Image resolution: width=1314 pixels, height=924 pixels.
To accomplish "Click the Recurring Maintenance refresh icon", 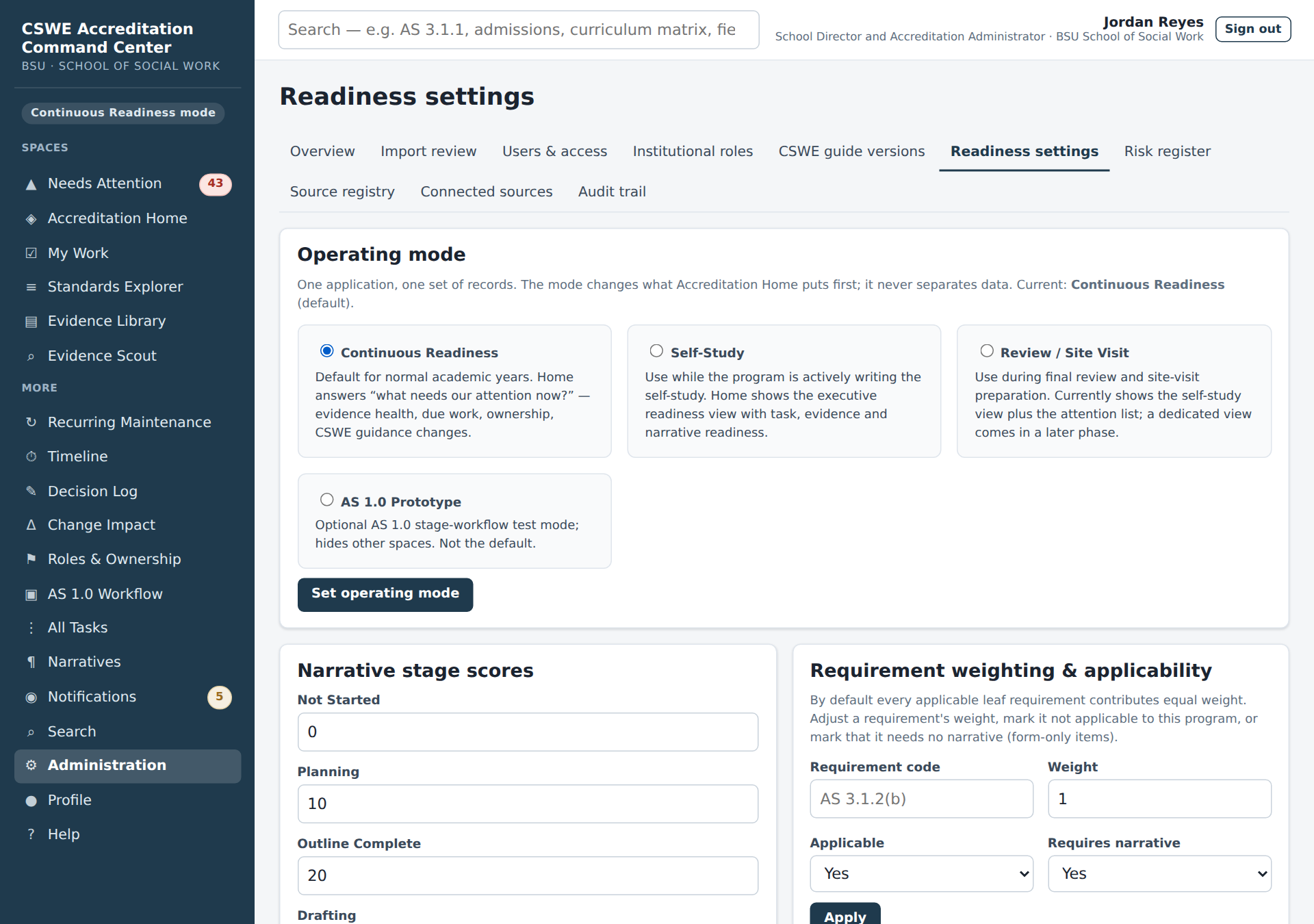I will click(31, 422).
